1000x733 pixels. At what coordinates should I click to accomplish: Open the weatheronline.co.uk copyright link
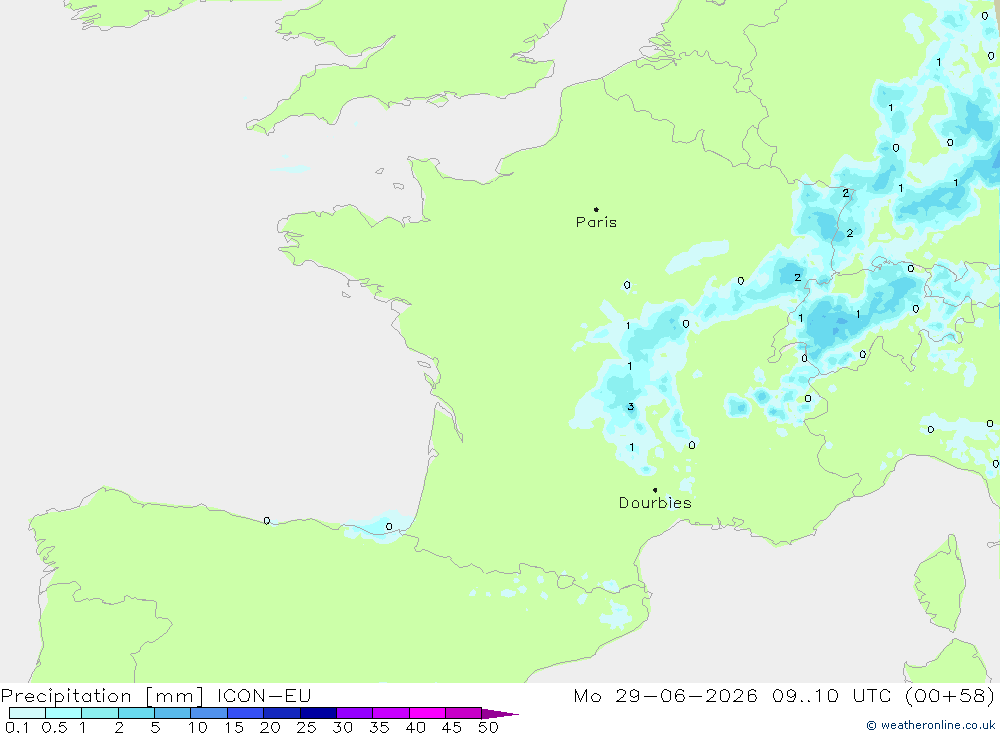pos(930,725)
